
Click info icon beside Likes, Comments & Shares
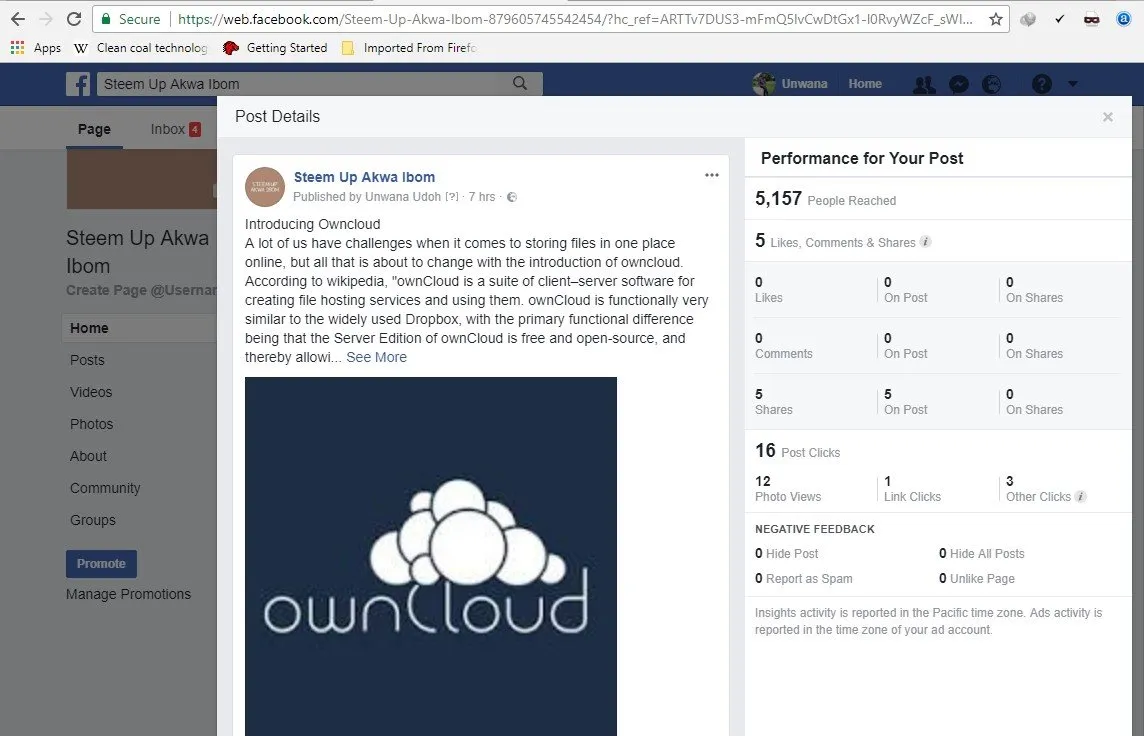(925, 242)
